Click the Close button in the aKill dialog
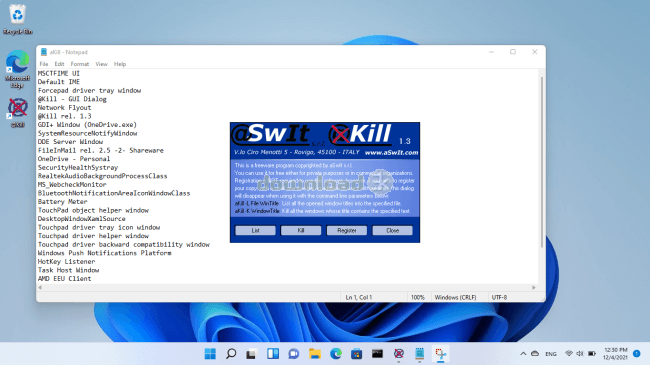The width and height of the screenshot is (650, 365). [393, 230]
